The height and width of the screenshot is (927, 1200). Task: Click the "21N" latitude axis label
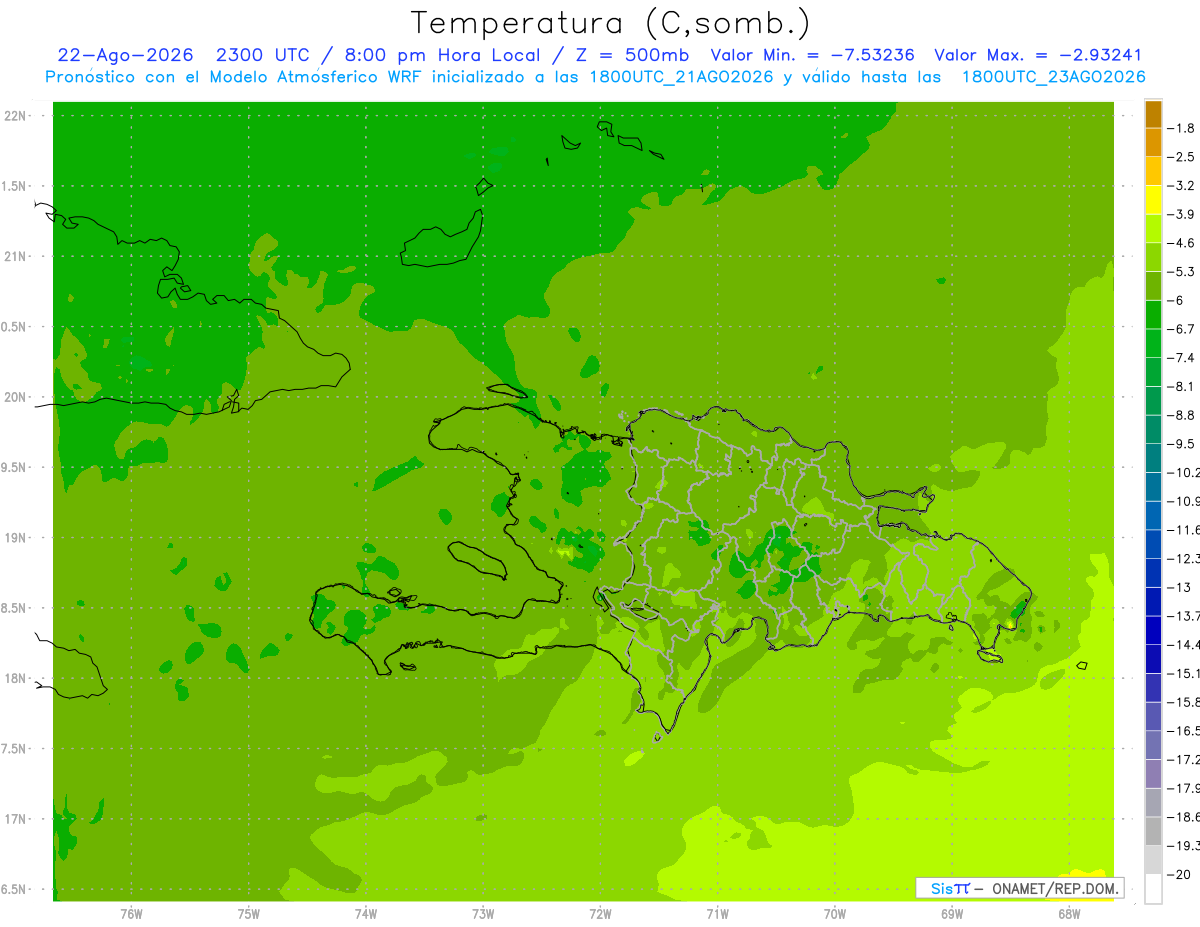point(15,256)
